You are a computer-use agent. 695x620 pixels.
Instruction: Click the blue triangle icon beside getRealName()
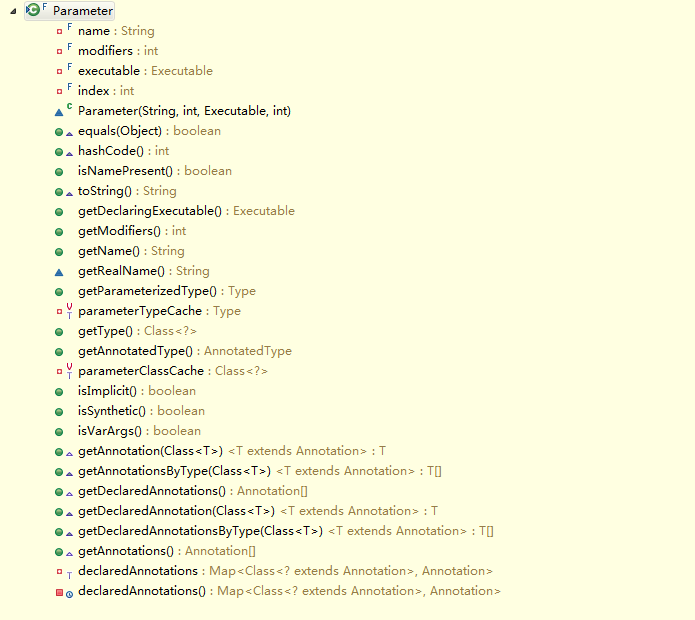click(x=59, y=272)
